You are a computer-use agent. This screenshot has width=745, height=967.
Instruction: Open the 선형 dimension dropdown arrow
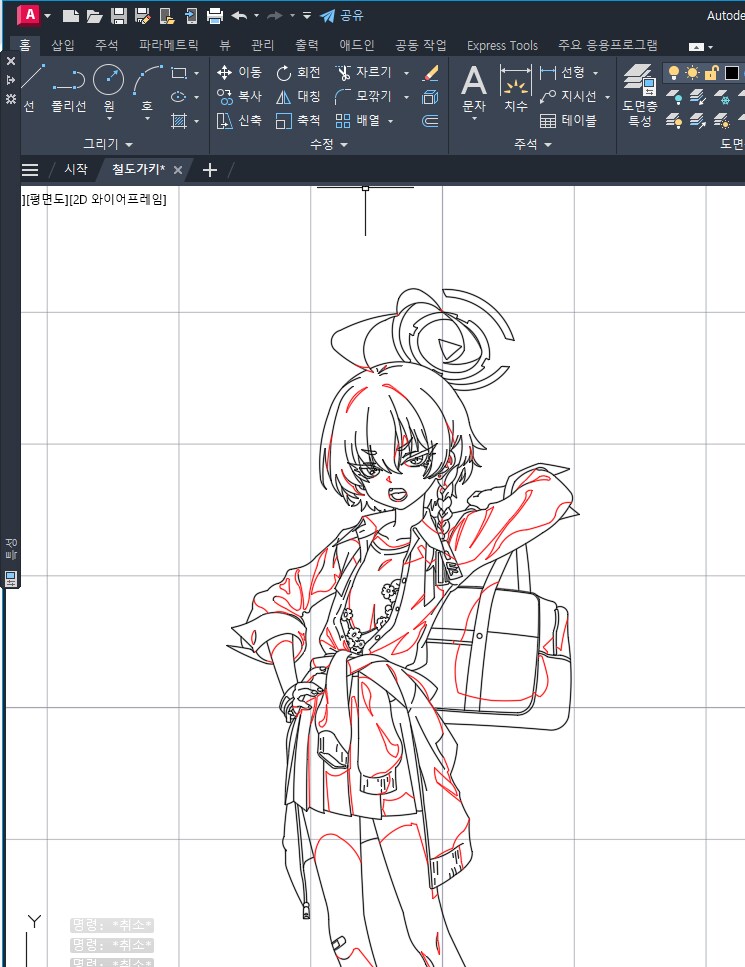click(595, 73)
